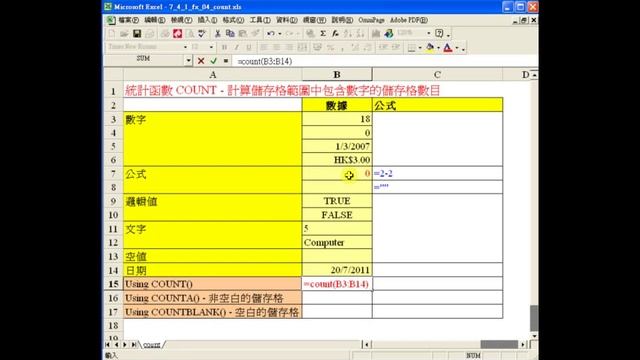Screen dimensions: 640x360
Task: Click the Percent Style icon
Action: point(330,47)
